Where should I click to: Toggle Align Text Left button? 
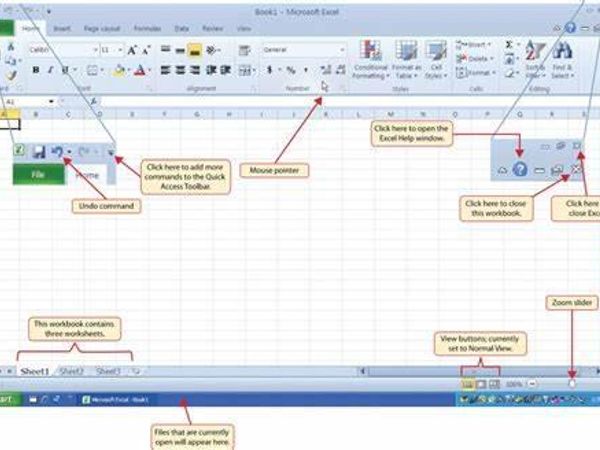[x=165, y=70]
